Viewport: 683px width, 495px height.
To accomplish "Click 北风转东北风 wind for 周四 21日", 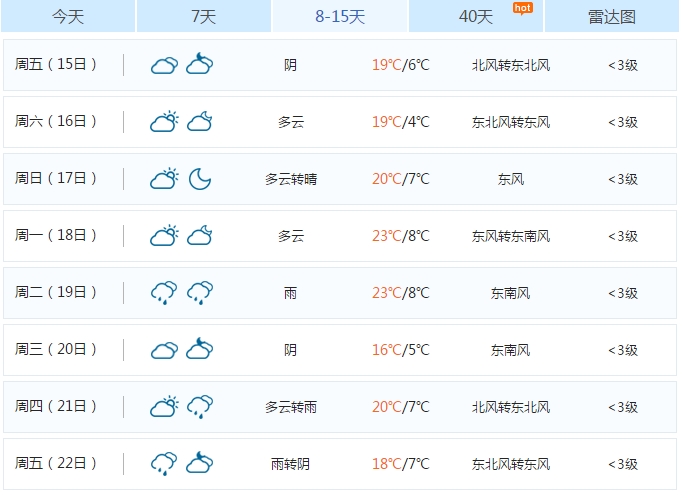I will pyautogui.click(x=511, y=407).
